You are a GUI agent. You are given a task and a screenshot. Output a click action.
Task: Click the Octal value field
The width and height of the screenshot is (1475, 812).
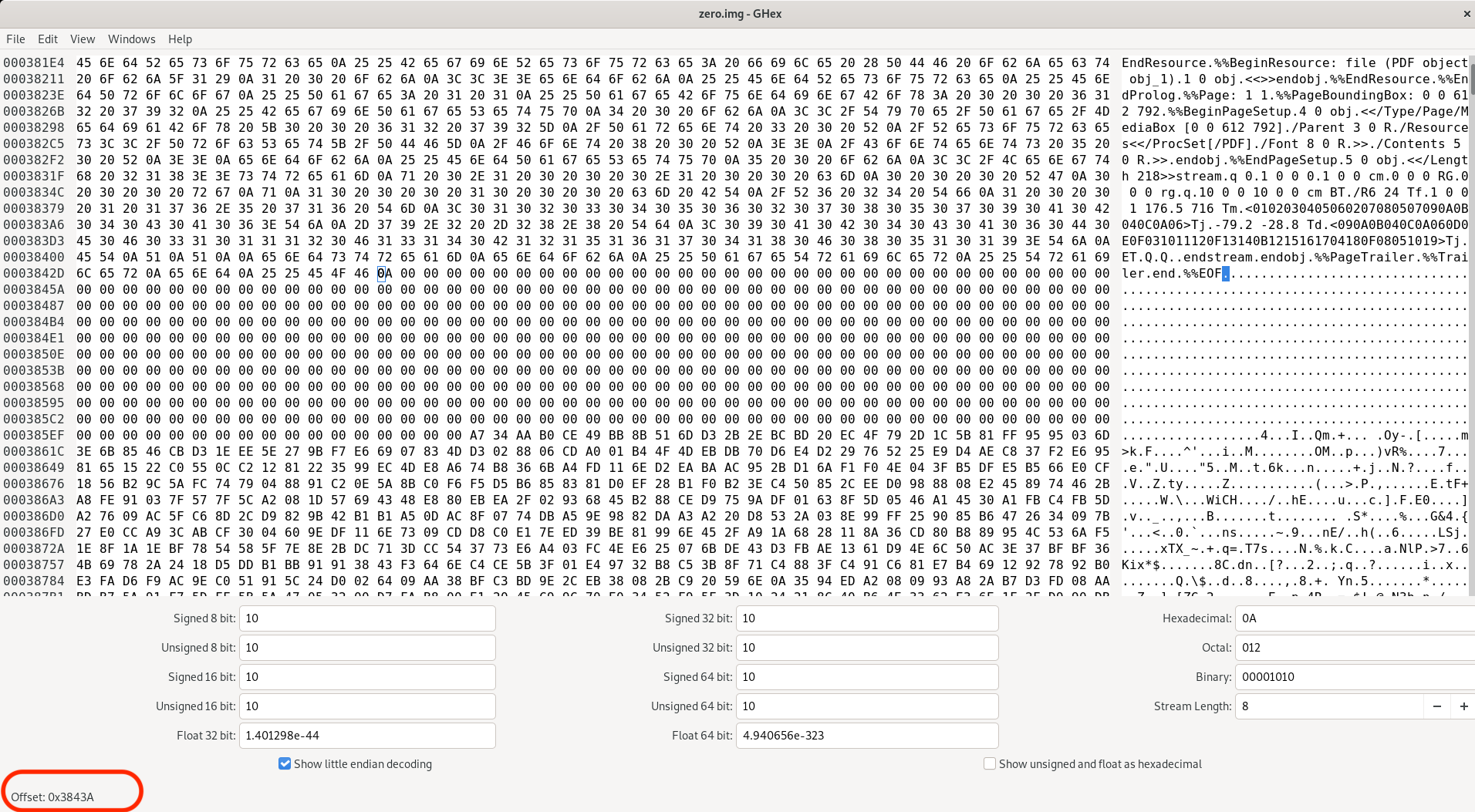[1355, 648]
